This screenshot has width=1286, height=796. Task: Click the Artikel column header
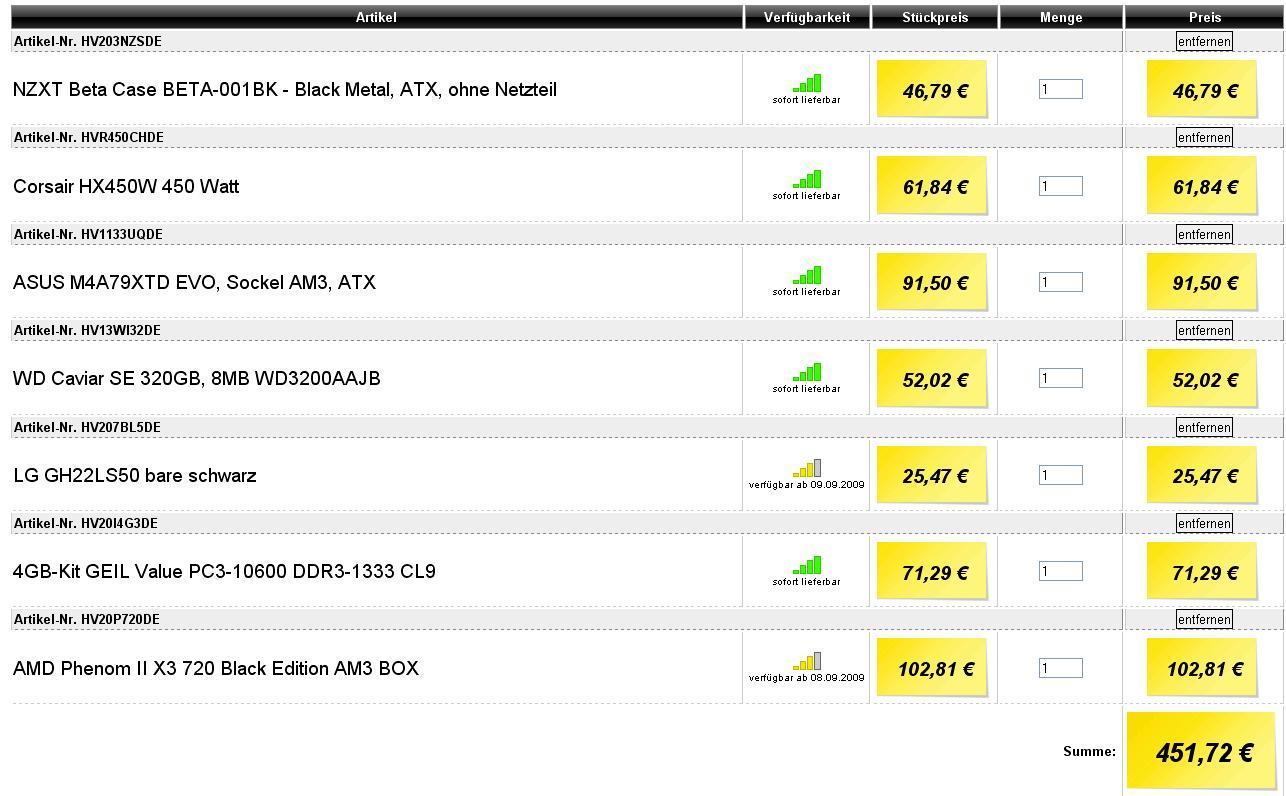click(x=376, y=17)
